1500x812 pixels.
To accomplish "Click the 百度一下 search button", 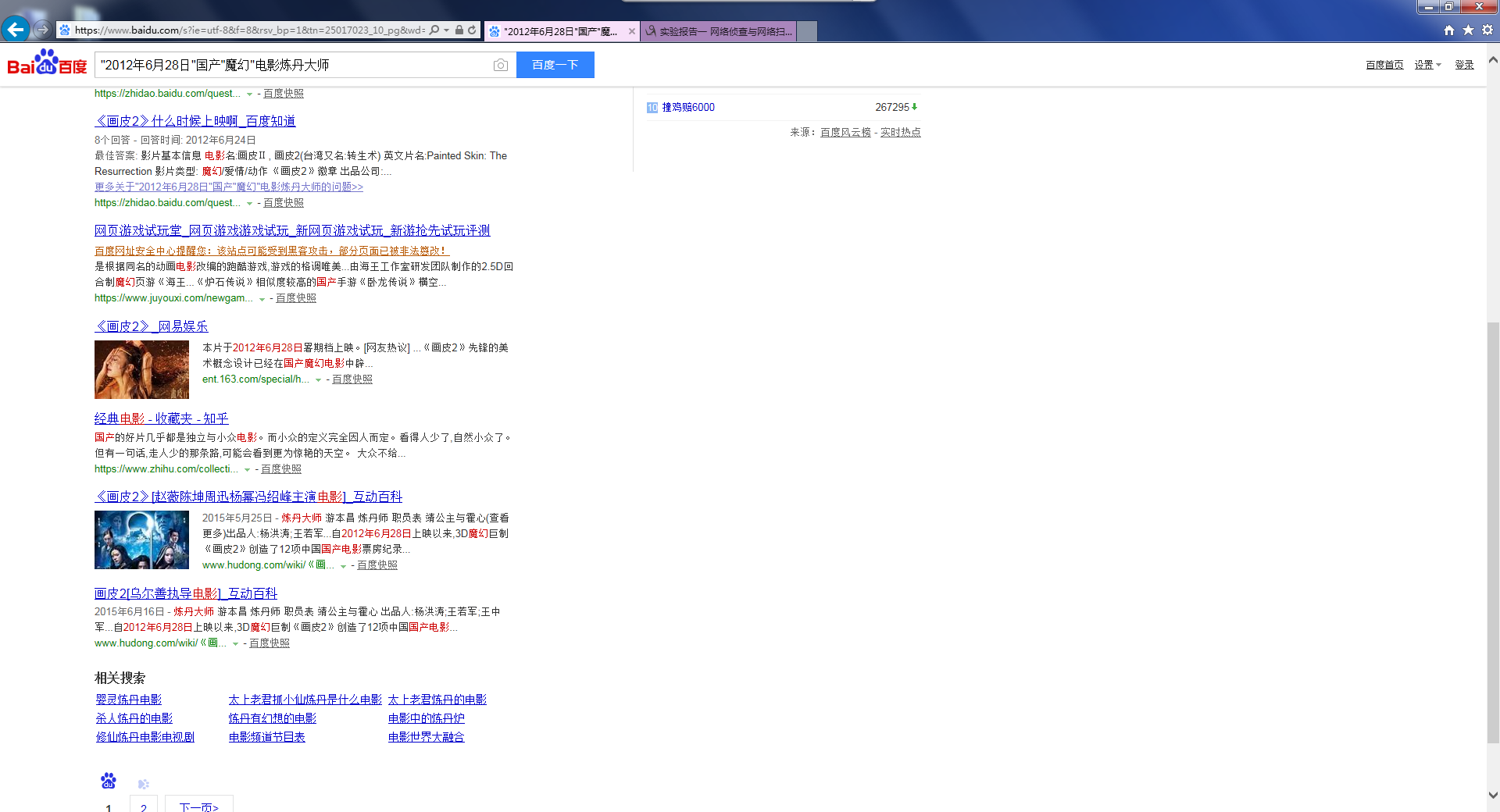I will pos(555,65).
